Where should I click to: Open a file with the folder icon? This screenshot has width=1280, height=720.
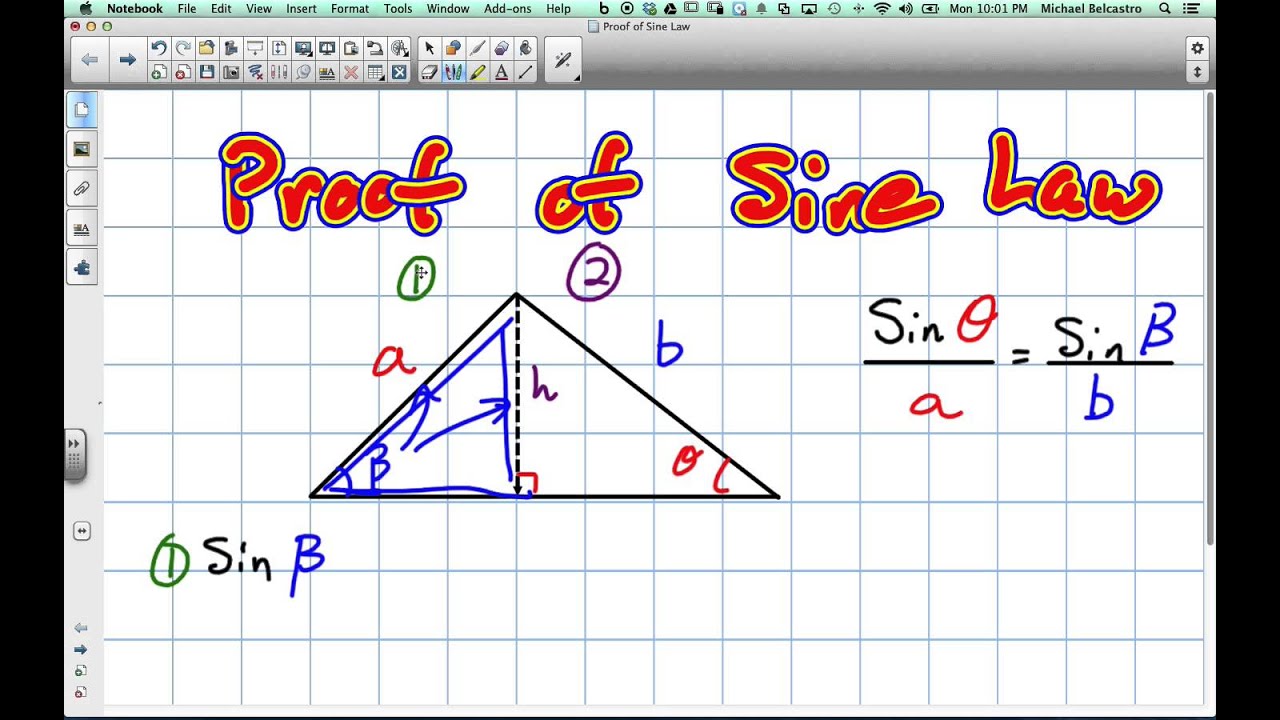(x=206, y=48)
